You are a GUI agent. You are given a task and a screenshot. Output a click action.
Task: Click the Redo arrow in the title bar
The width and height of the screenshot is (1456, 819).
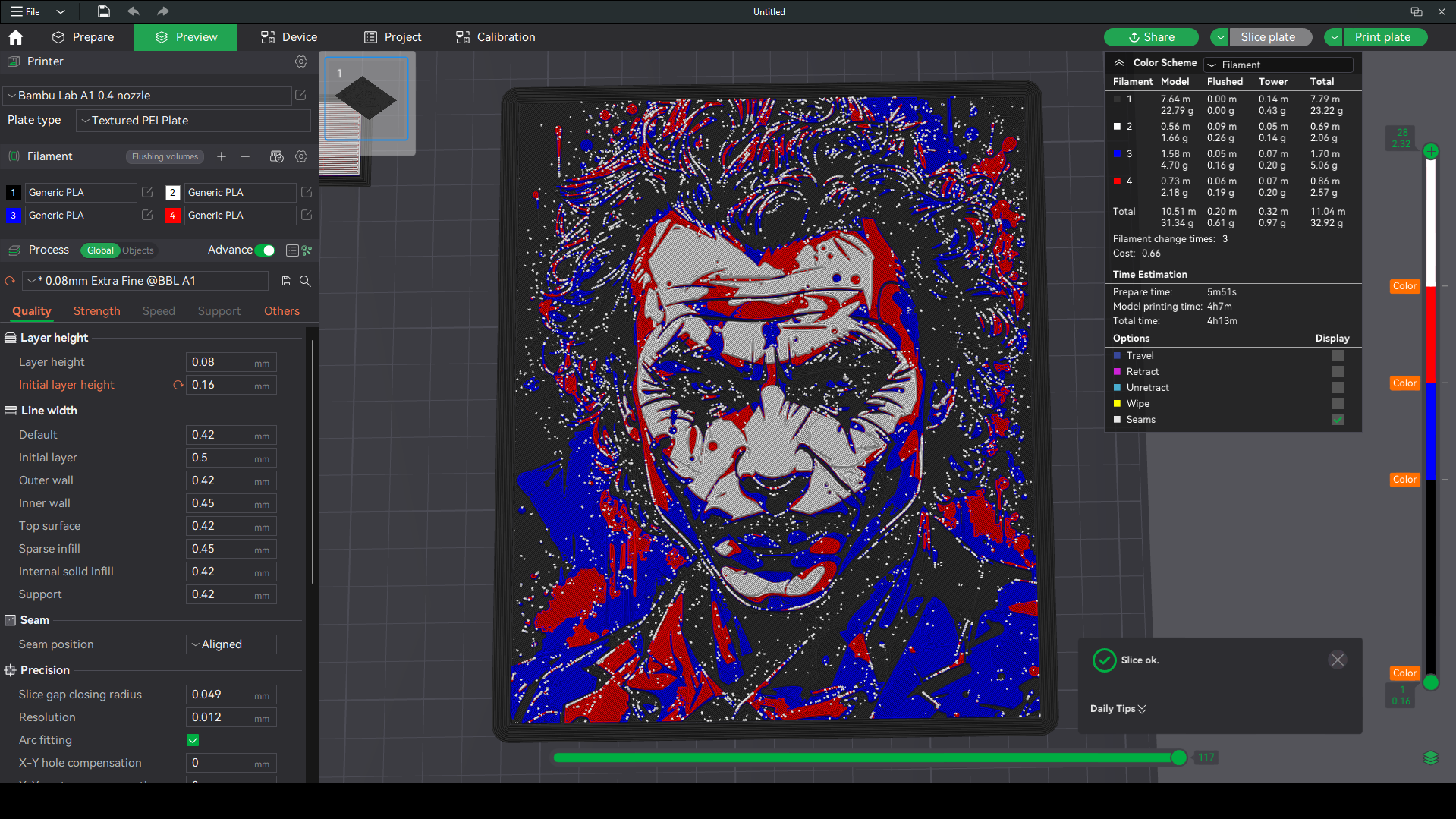coord(162,11)
